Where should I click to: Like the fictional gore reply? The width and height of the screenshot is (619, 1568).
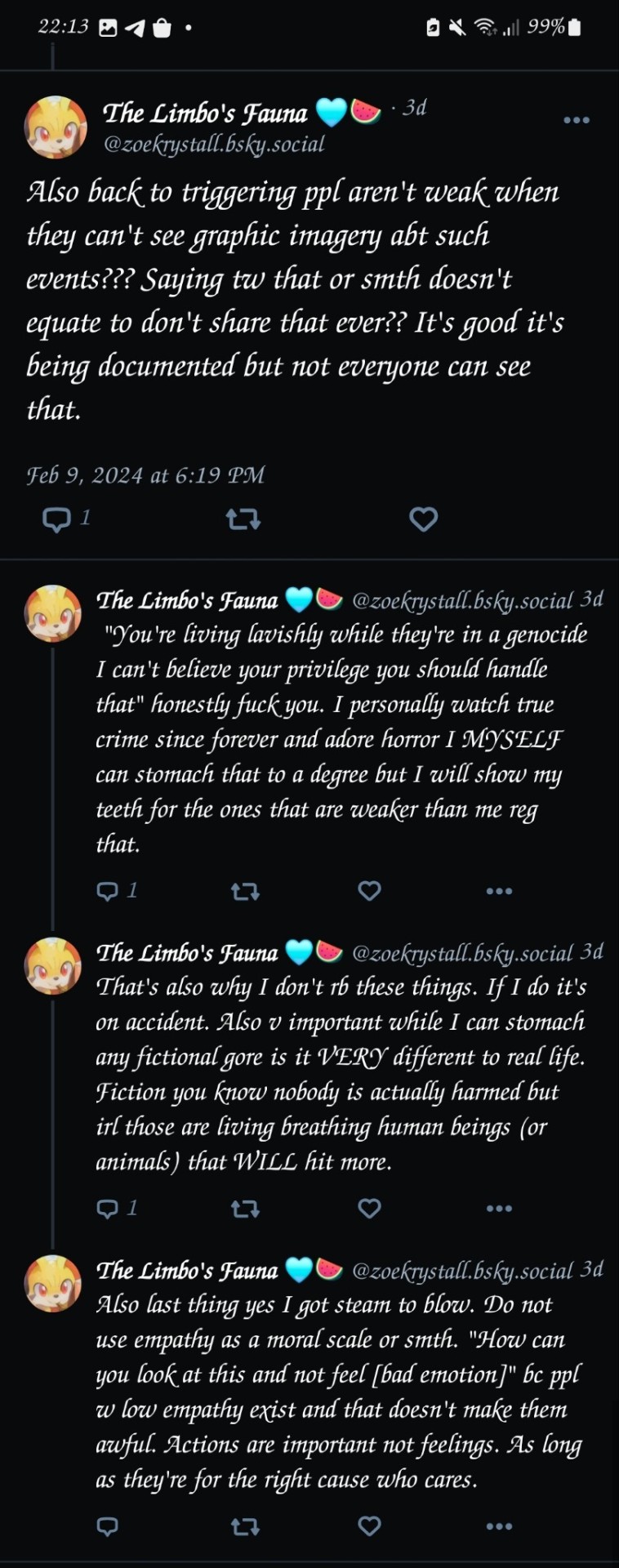click(x=370, y=1208)
